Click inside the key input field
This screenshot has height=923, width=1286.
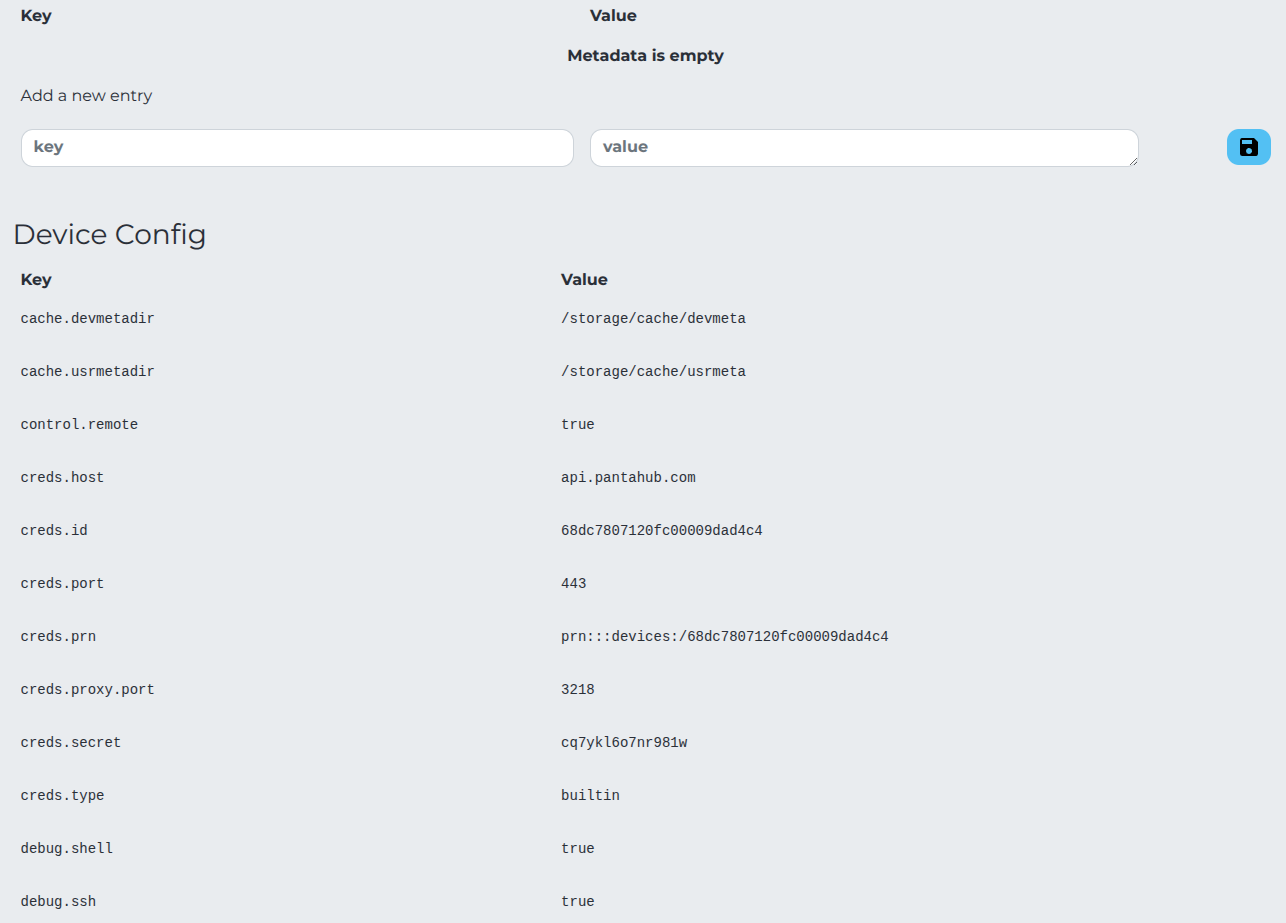click(x=297, y=147)
